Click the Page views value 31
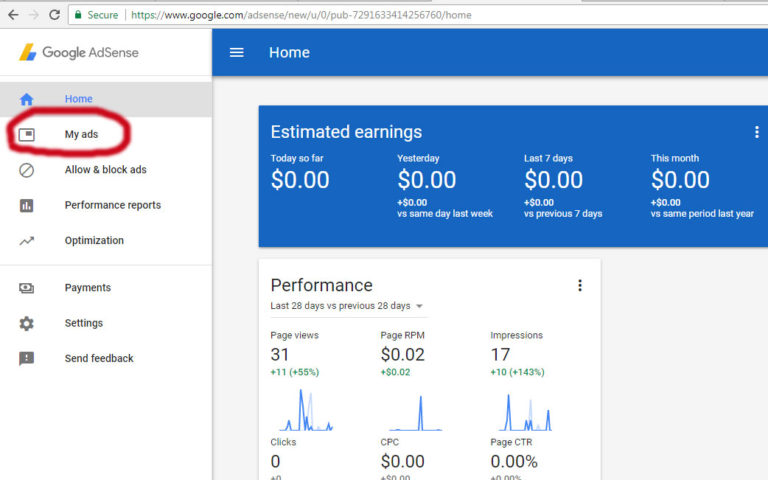 click(x=280, y=355)
